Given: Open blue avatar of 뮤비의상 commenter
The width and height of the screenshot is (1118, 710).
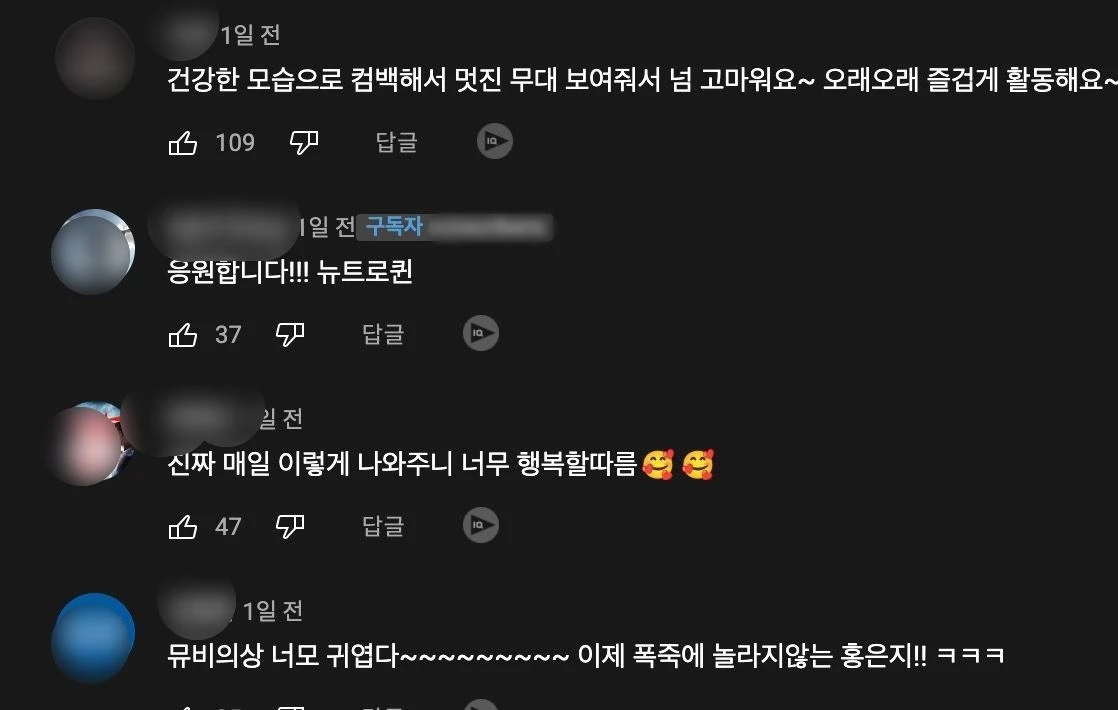Looking at the screenshot, I should point(93,637).
